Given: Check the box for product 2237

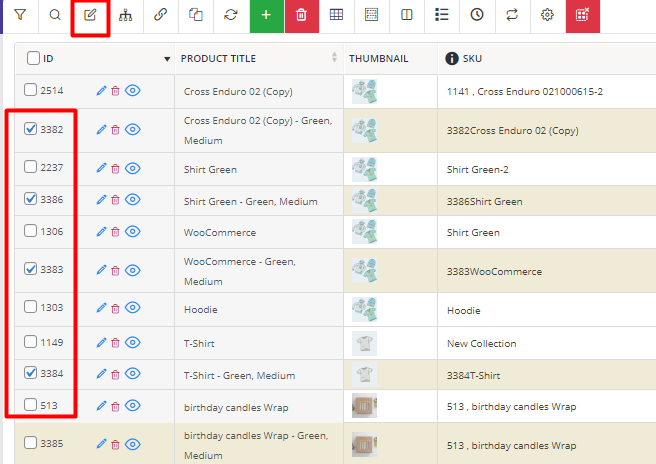Looking at the screenshot, I should [x=30, y=167].
